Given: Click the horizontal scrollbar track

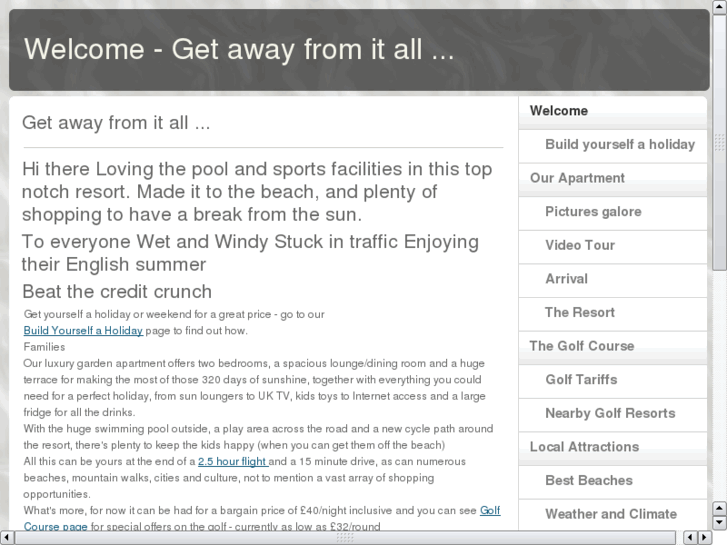Looking at the screenshot, I should [x=349, y=537].
